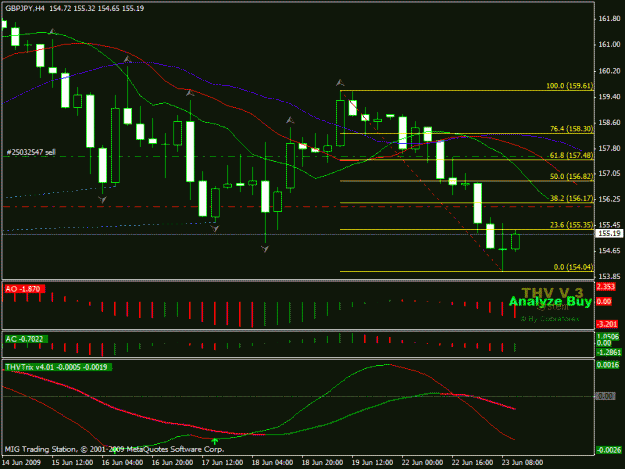Select the 50.0 (156.82) Fibonacci level label
625x469 pixels.
point(572,176)
